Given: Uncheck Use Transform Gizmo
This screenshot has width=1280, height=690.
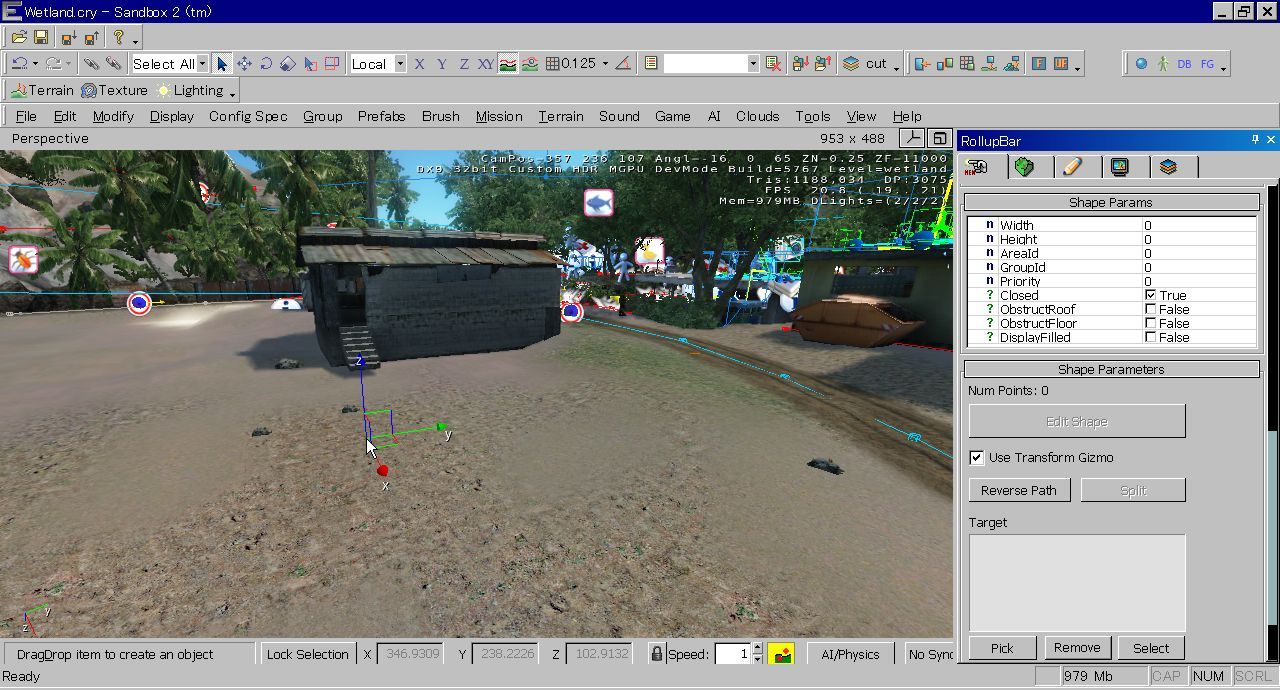Looking at the screenshot, I should (977, 457).
